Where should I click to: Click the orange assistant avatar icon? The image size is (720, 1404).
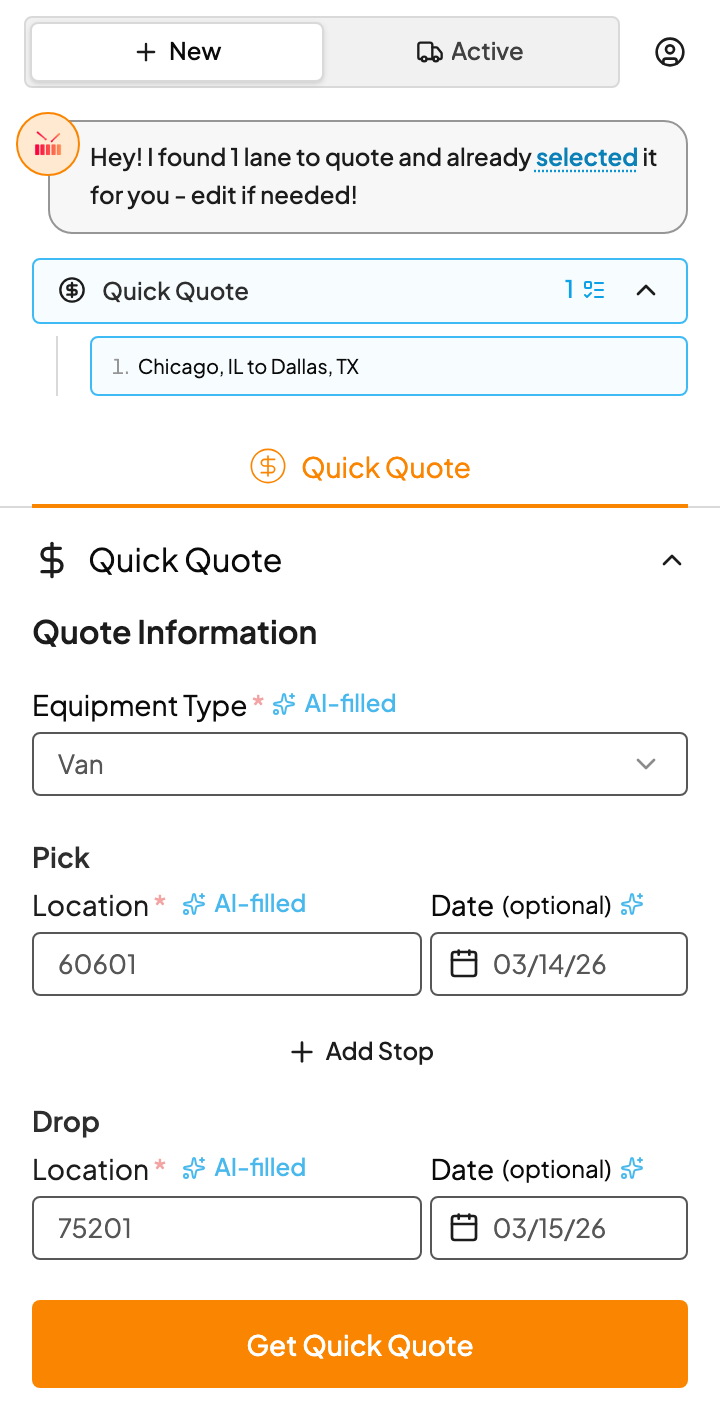48,145
